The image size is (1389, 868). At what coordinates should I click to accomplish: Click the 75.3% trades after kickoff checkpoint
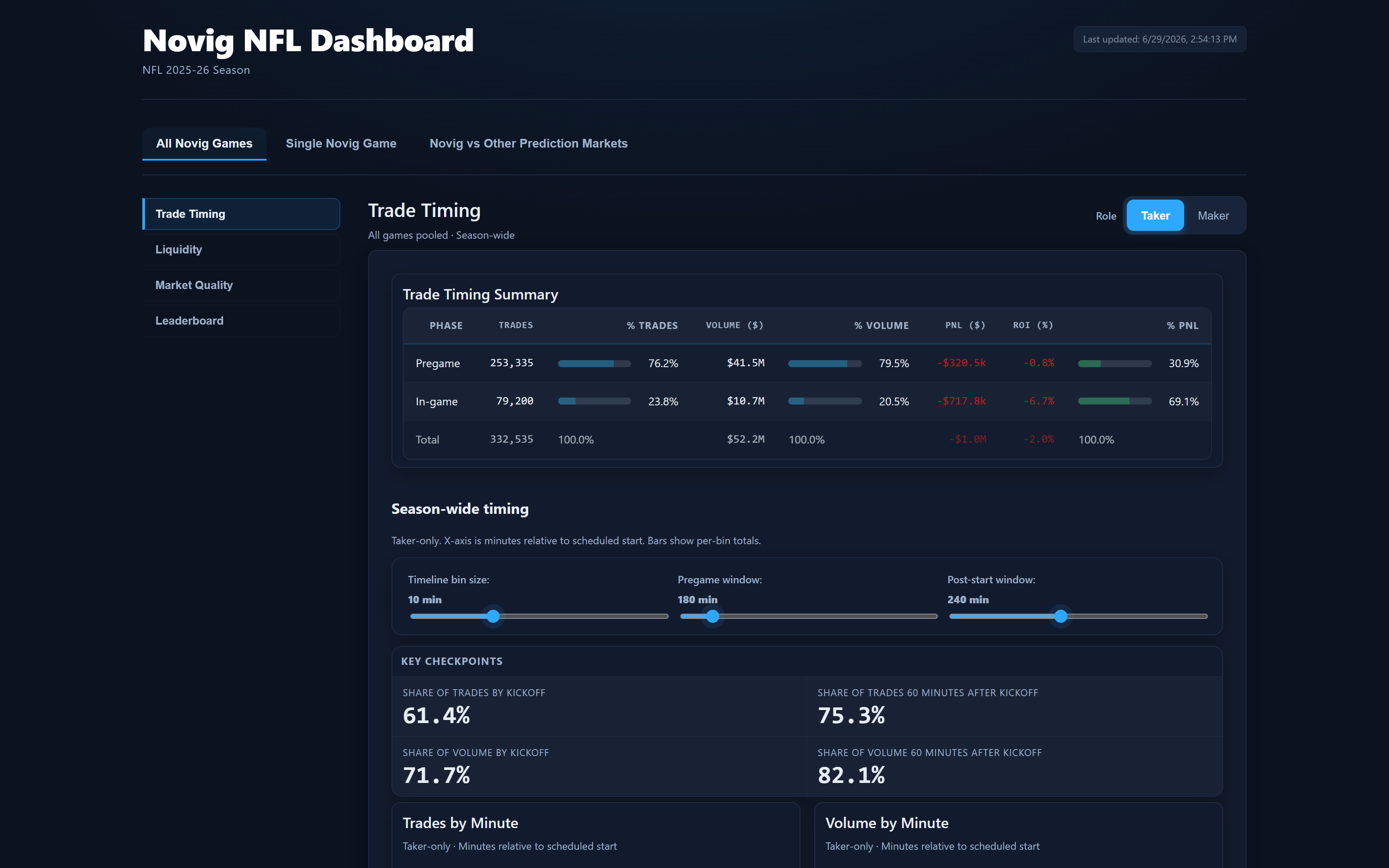click(851, 715)
